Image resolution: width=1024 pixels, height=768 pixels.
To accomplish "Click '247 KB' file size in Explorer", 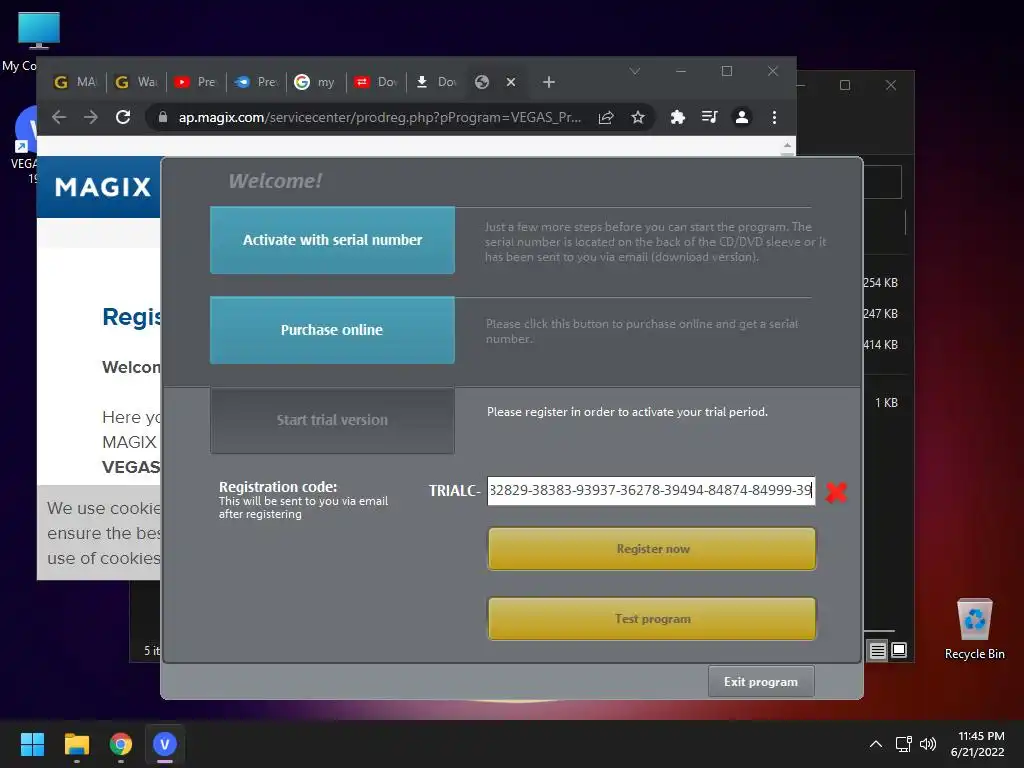I will click(x=880, y=313).
